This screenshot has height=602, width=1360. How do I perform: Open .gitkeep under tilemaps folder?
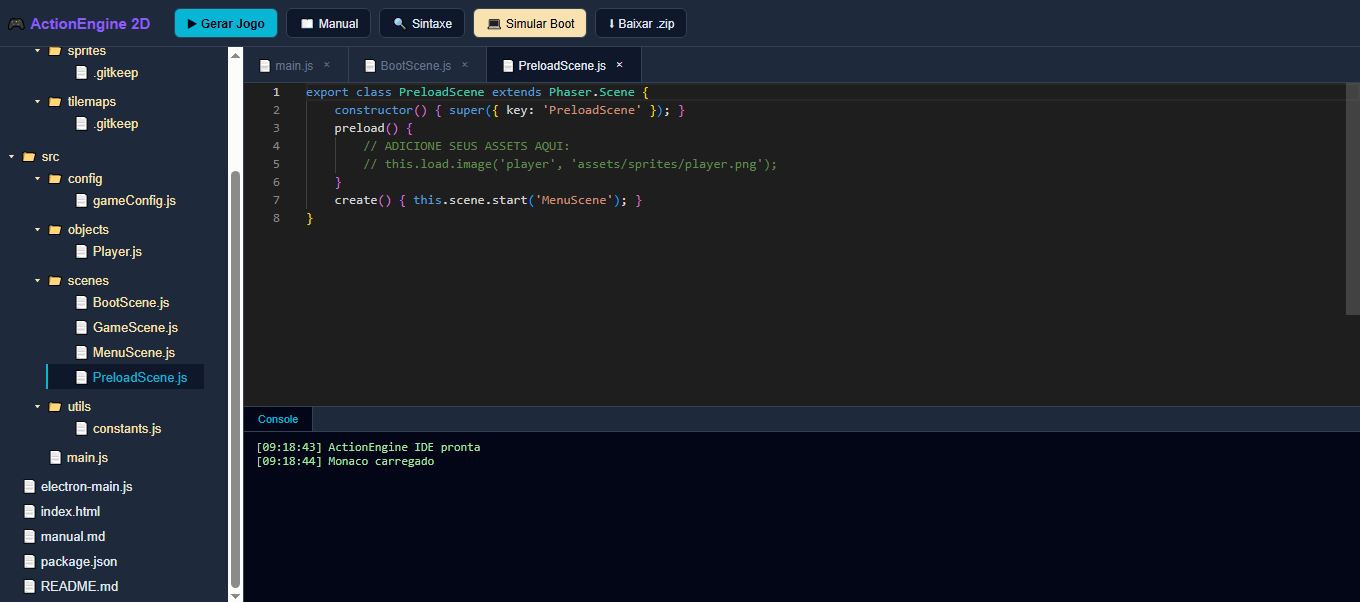click(115, 123)
